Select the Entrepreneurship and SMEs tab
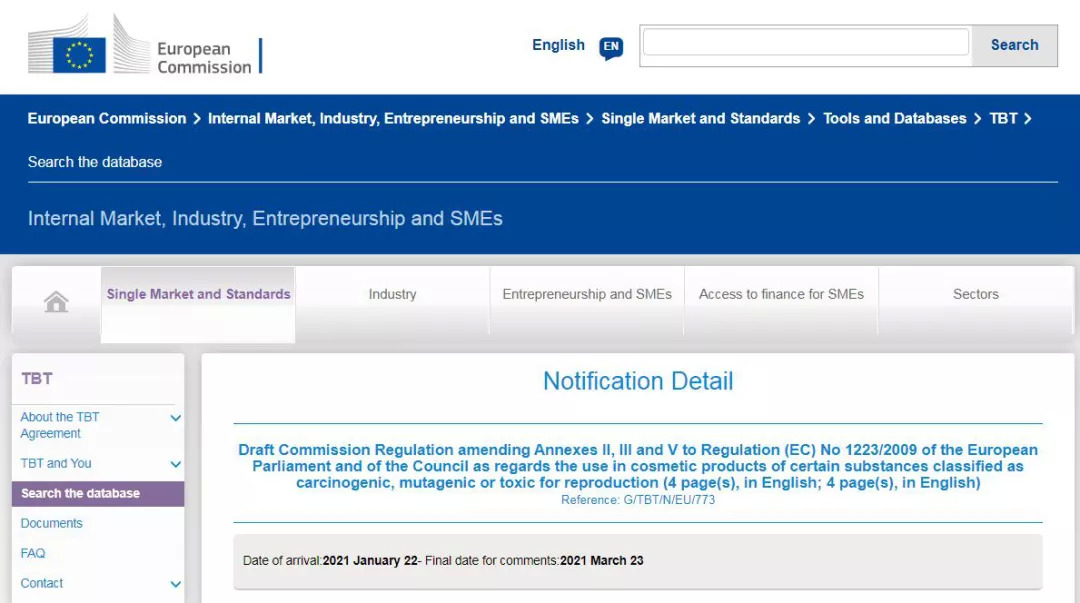This screenshot has width=1080, height=603. click(x=587, y=295)
